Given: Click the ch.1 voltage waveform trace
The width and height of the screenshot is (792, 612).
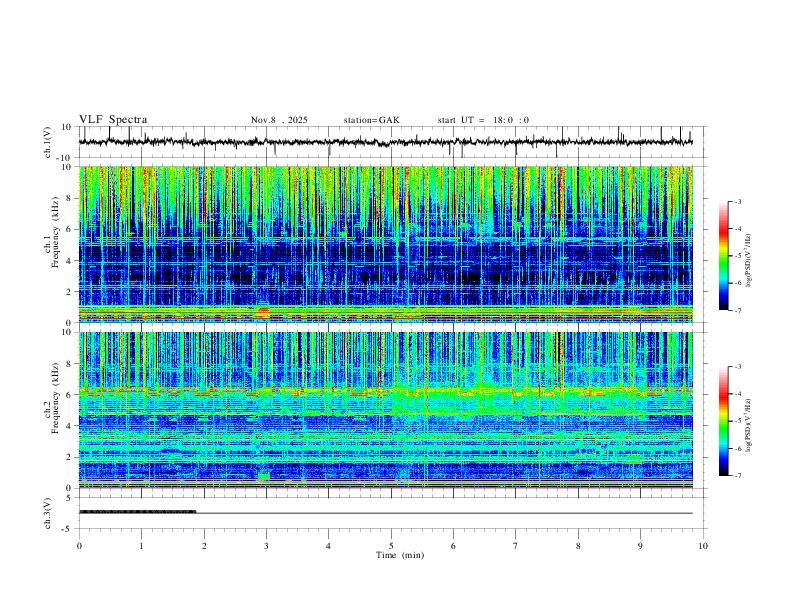Looking at the screenshot, I should (x=385, y=142).
